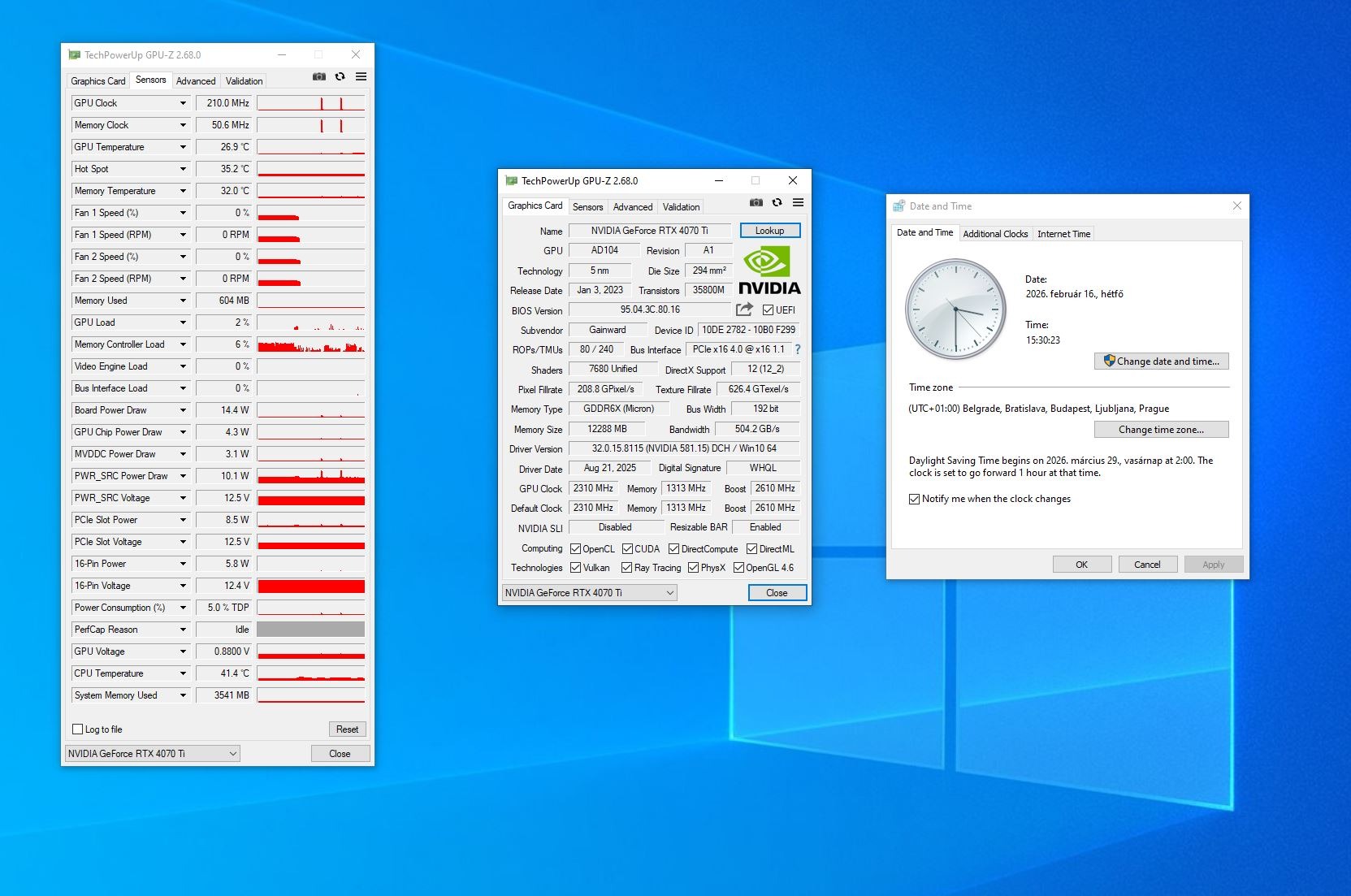1351x896 pixels.
Task: Click the Bus Interface question mark icon
Action: tap(798, 349)
